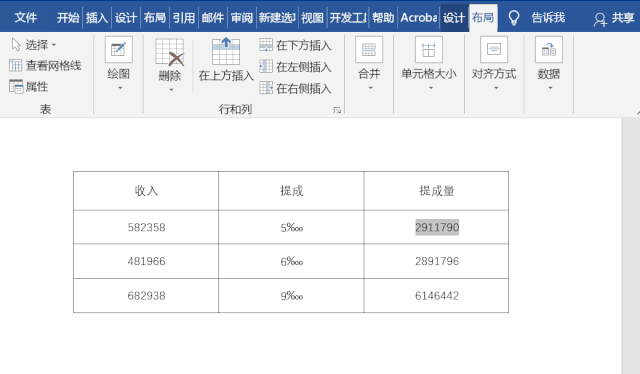Open the 文件 (File) menu
Screen dimensions: 640x374
(25, 18)
